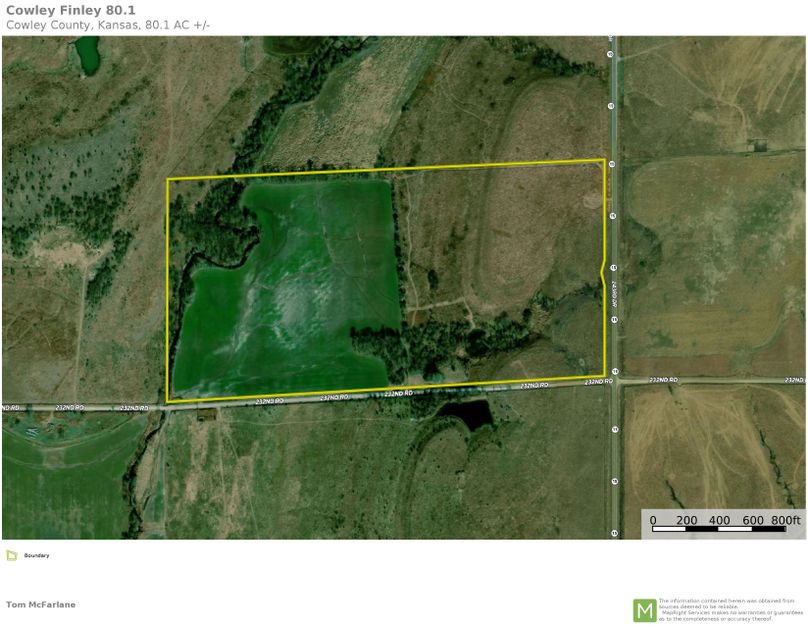Click the 243rd Dr vertical road label
808x625 pixels.
[614, 300]
